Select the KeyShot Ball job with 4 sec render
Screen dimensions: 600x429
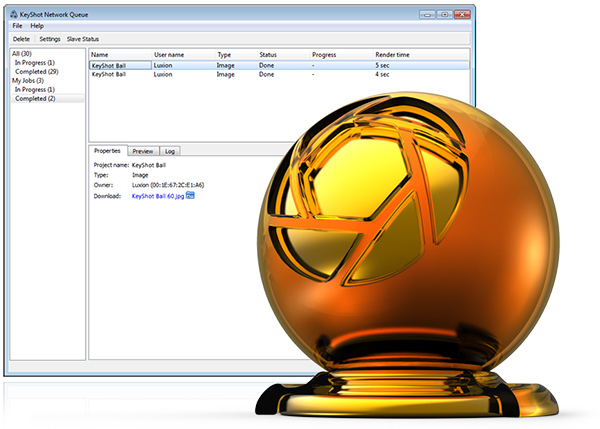coord(279,74)
